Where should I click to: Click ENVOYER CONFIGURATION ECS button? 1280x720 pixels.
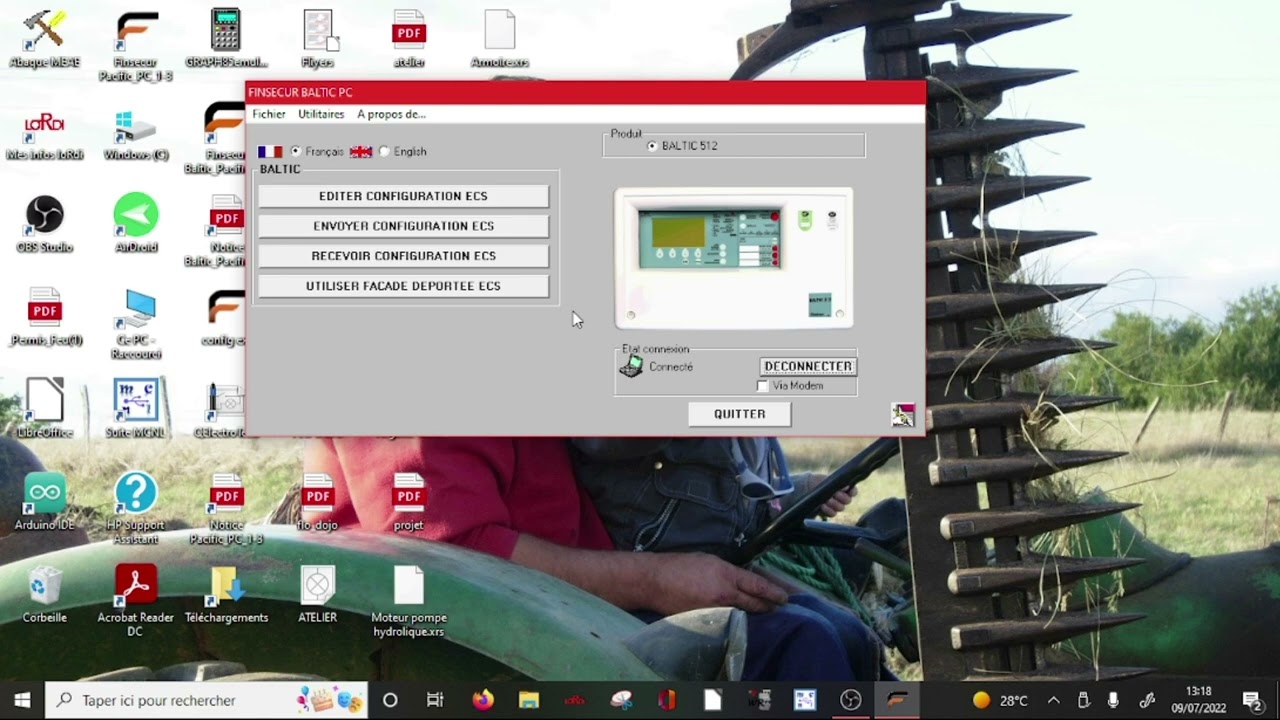pyautogui.click(x=403, y=226)
